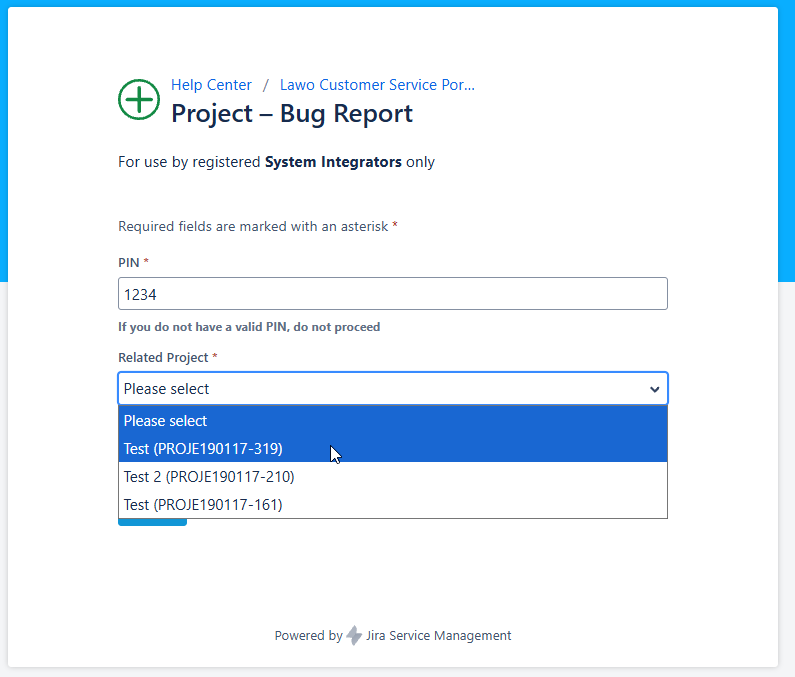Click into the PIN input field

coord(392,294)
